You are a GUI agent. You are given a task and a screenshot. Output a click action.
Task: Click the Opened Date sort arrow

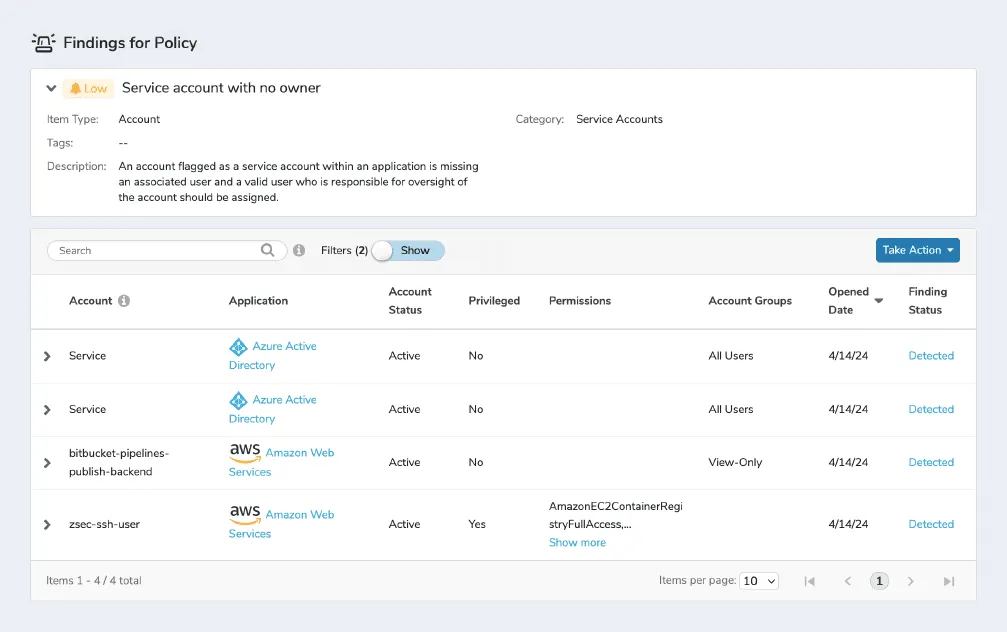[x=879, y=301]
